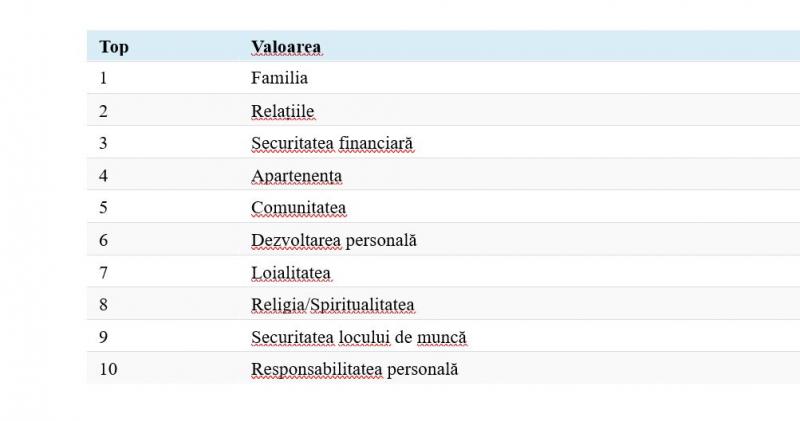Image resolution: width=800 pixels, height=421 pixels.
Task: Place cursor in "Securitatea financiară" text
Action: (332, 143)
